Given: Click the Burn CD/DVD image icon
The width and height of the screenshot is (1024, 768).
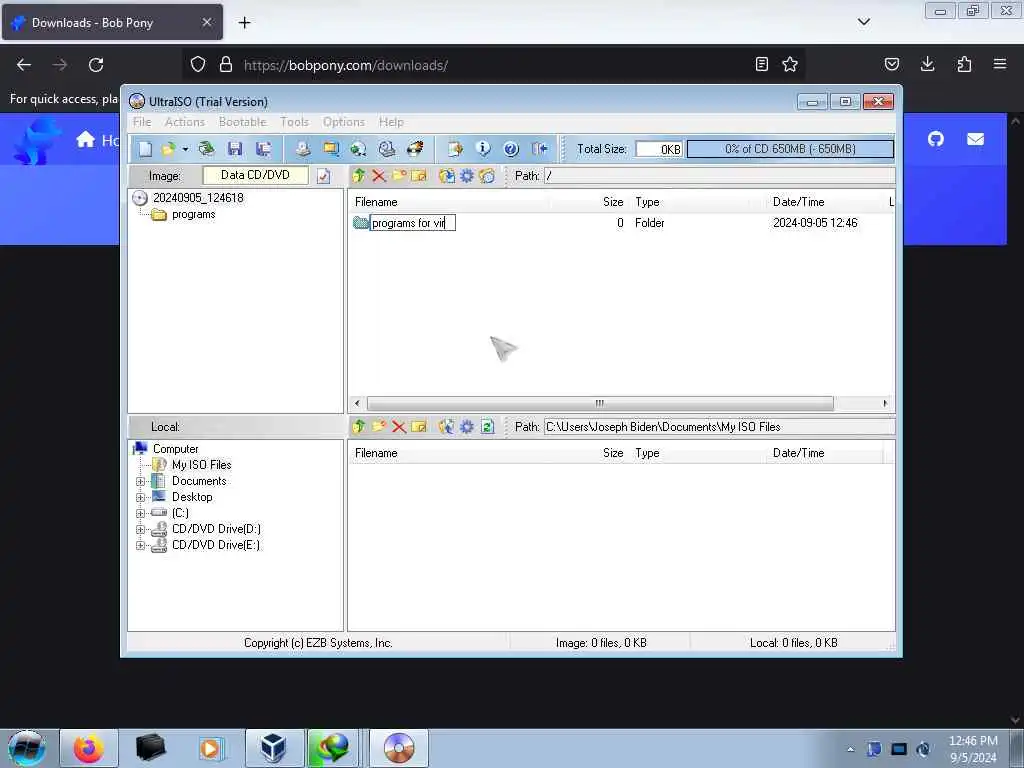Looking at the screenshot, I should pos(415,149).
